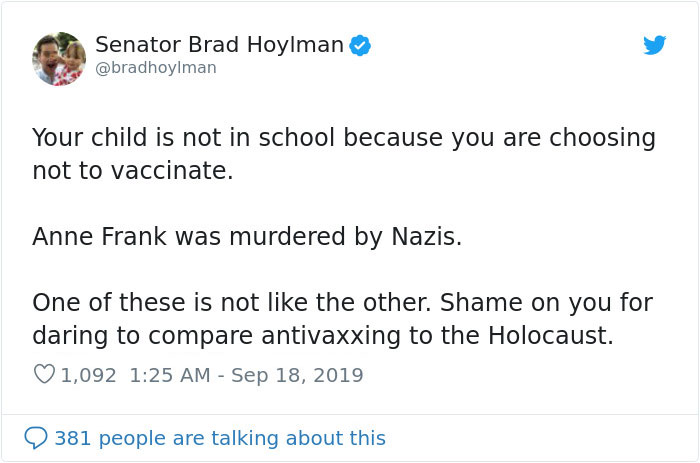Click the Twitter bird logo
700x463 pixels.
tap(654, 45)
